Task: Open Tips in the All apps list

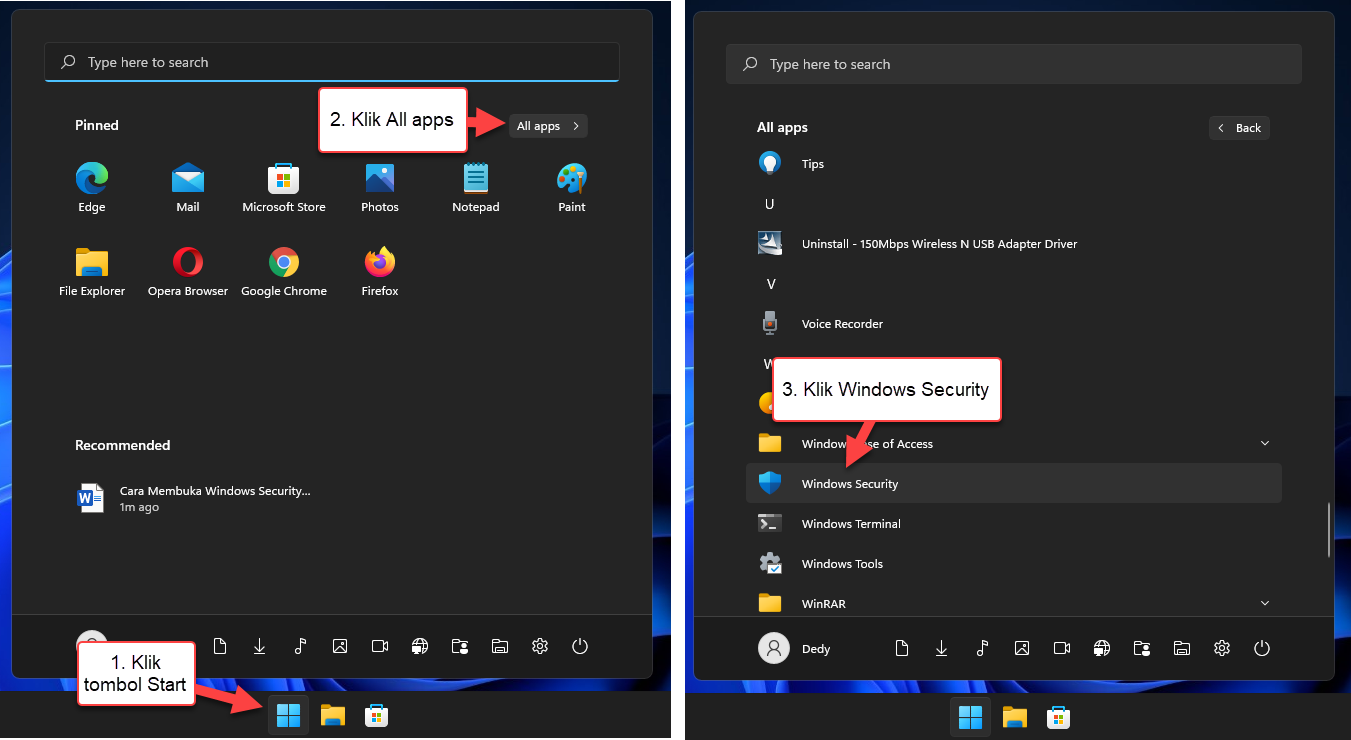Action: point(1014,164)
